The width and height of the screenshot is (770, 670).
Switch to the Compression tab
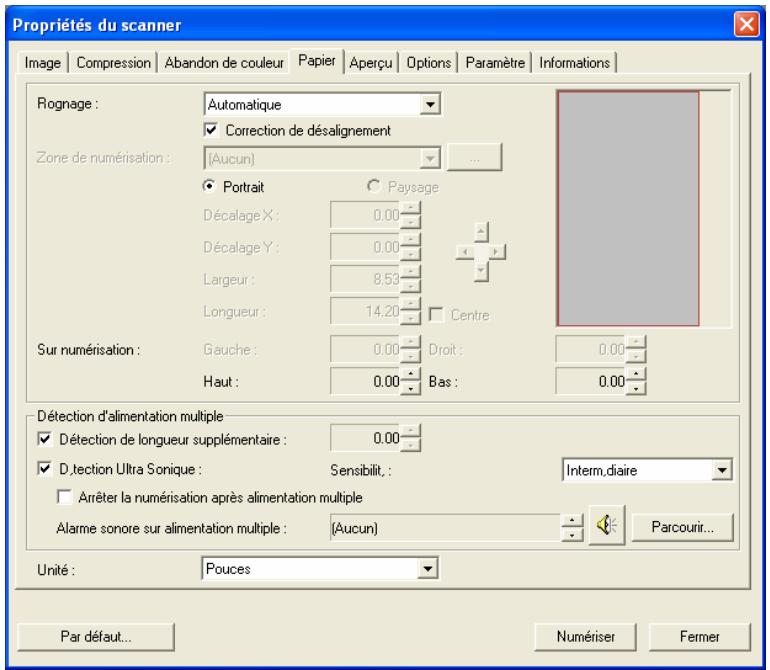click(113, 63)
